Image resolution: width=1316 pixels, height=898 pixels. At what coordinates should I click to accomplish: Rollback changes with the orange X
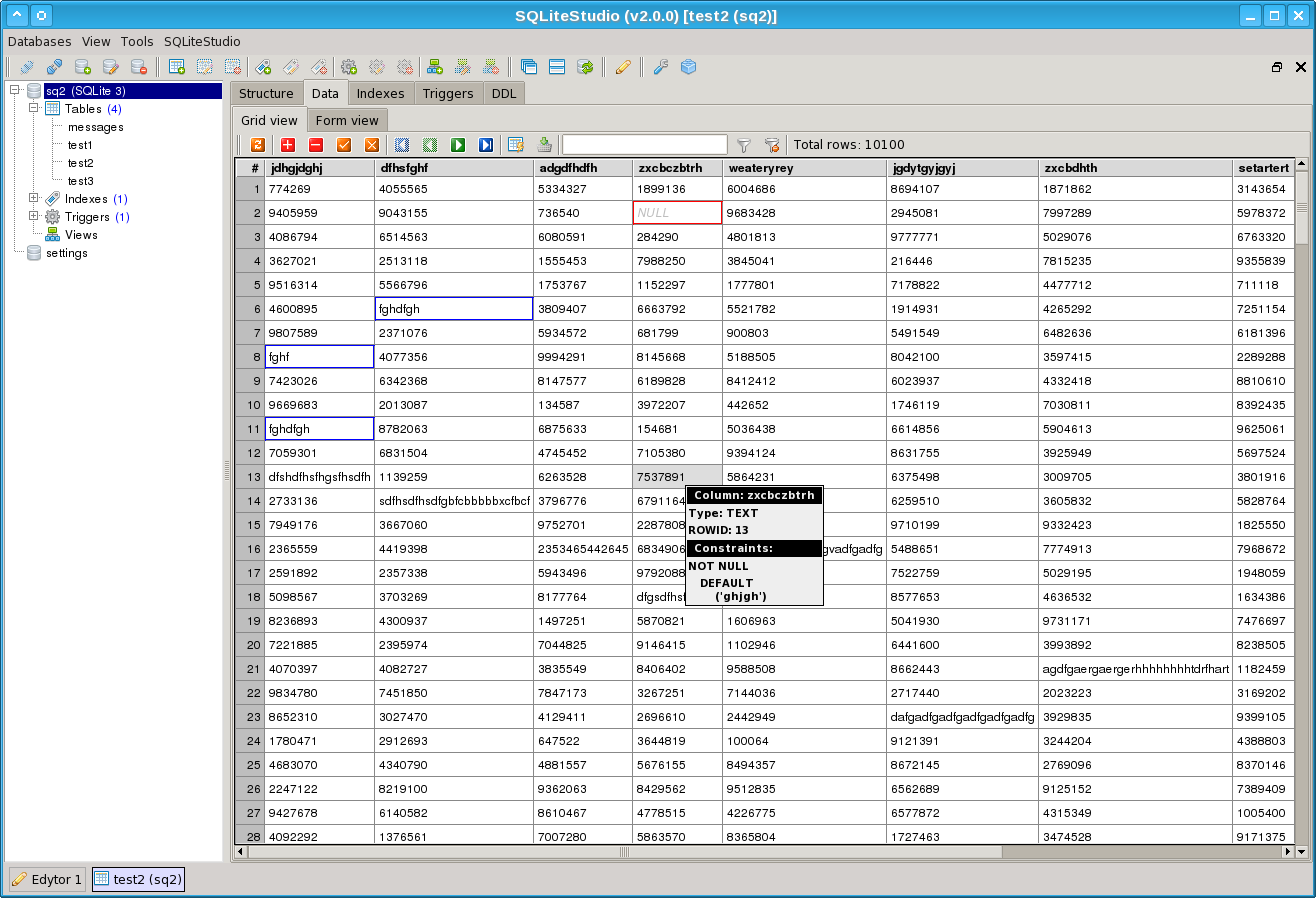372,145
